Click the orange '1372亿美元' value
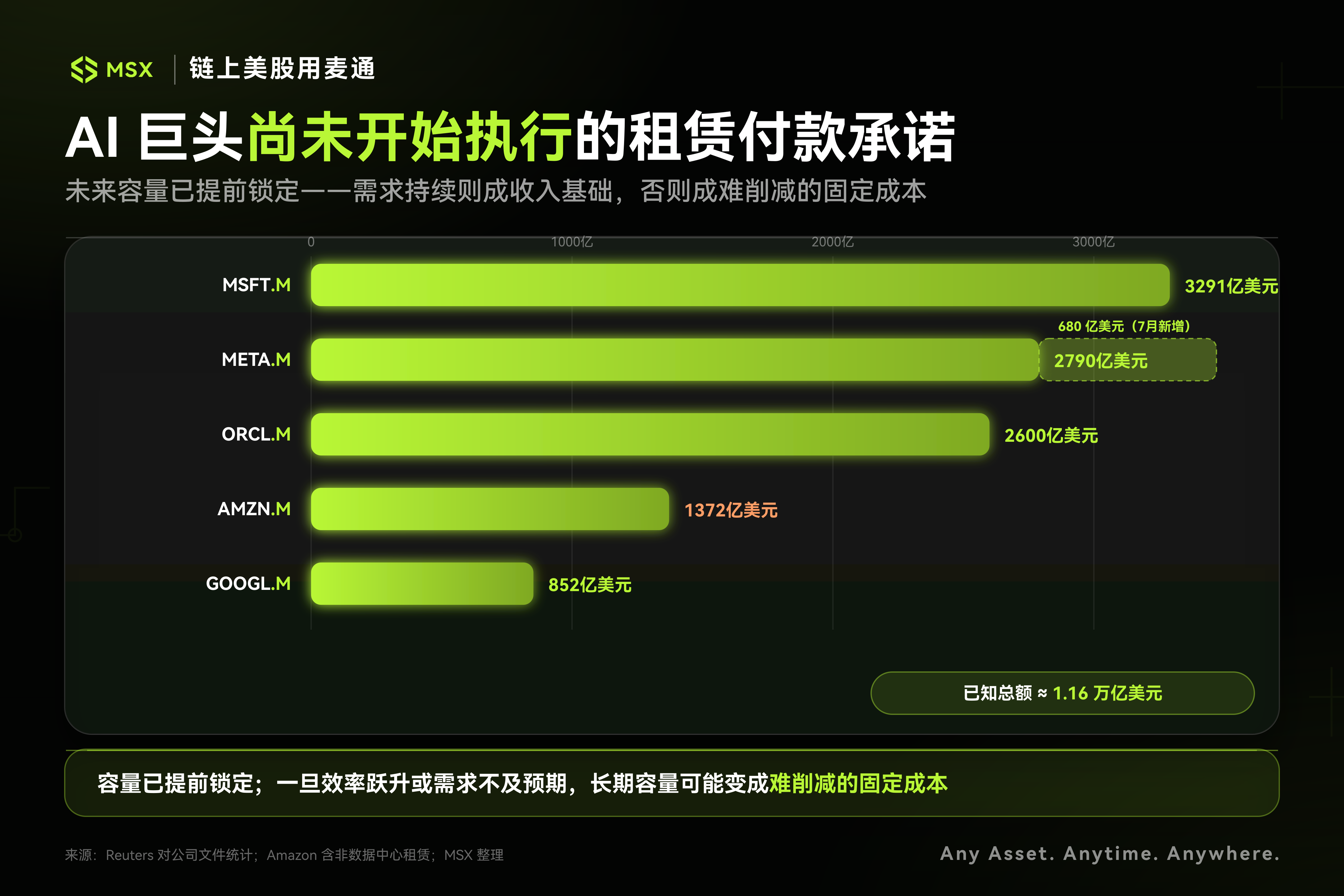The width and height of the screenshot is (1344, 896). (731, 510)
